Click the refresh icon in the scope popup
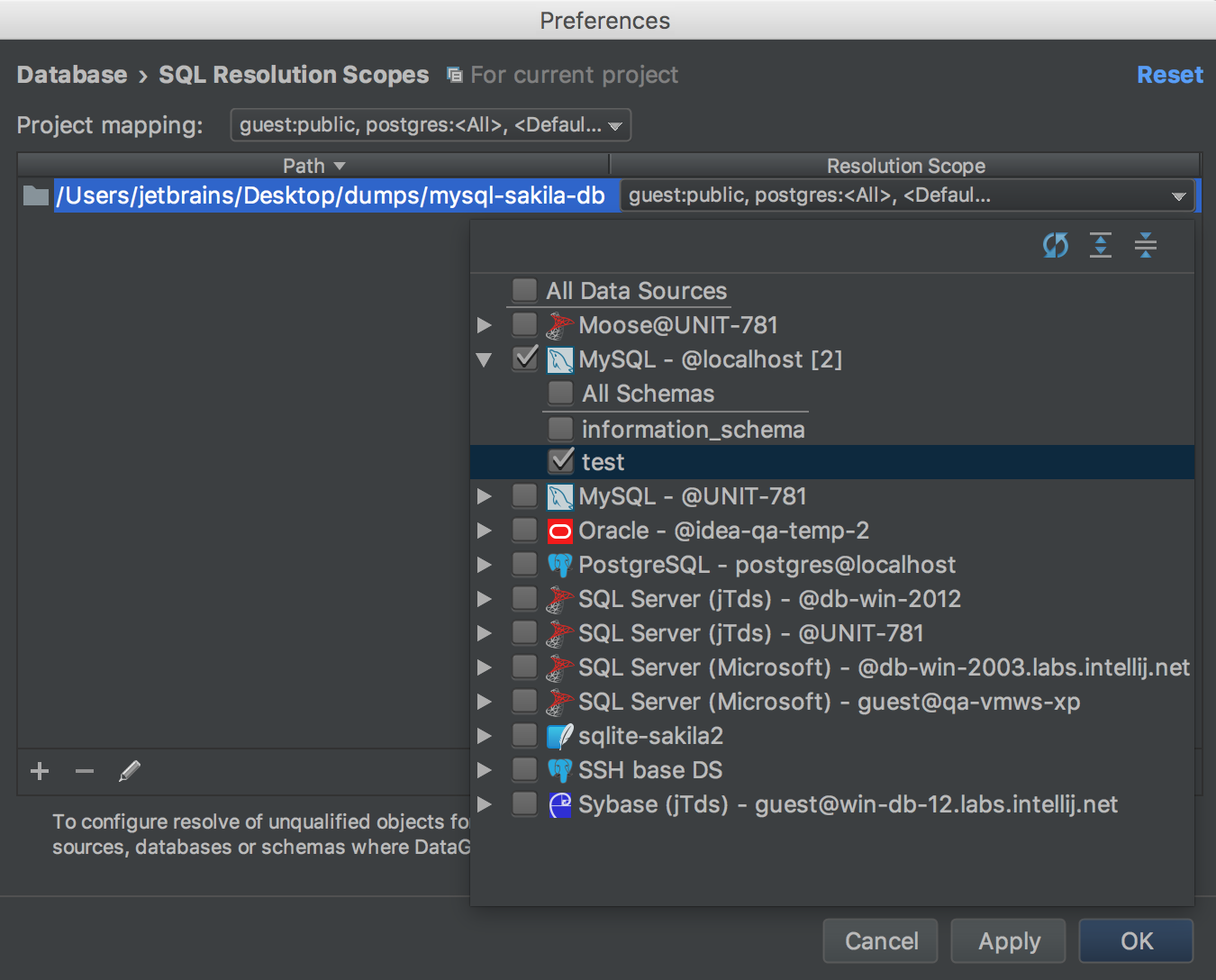Screen dimensions: 1216x980 (x=1056, y=245)
